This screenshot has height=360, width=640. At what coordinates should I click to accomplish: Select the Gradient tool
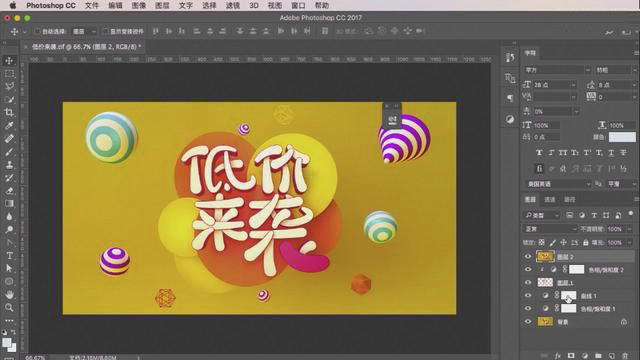9,203
